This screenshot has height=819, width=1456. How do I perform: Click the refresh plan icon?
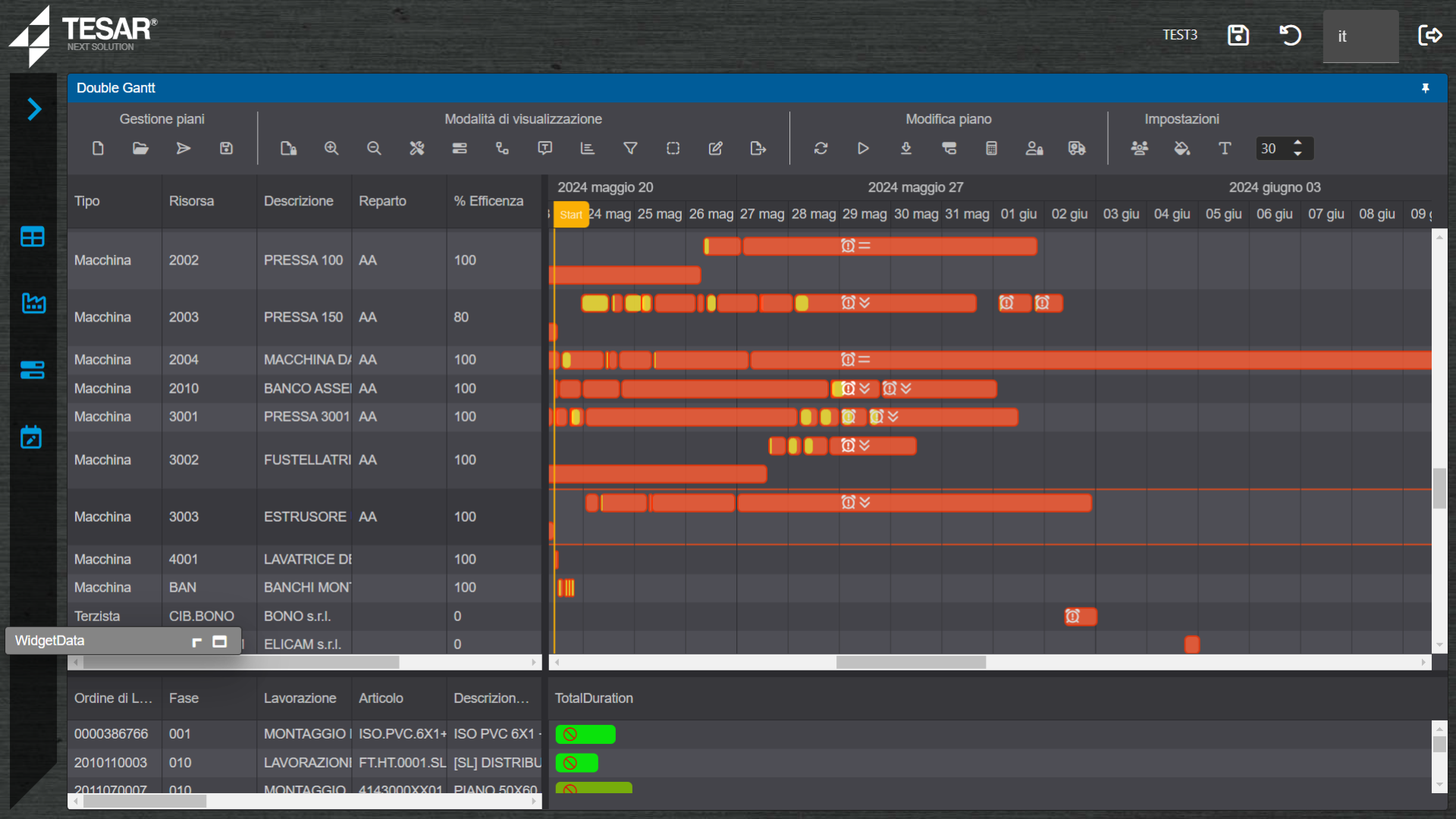click(821, 149)
